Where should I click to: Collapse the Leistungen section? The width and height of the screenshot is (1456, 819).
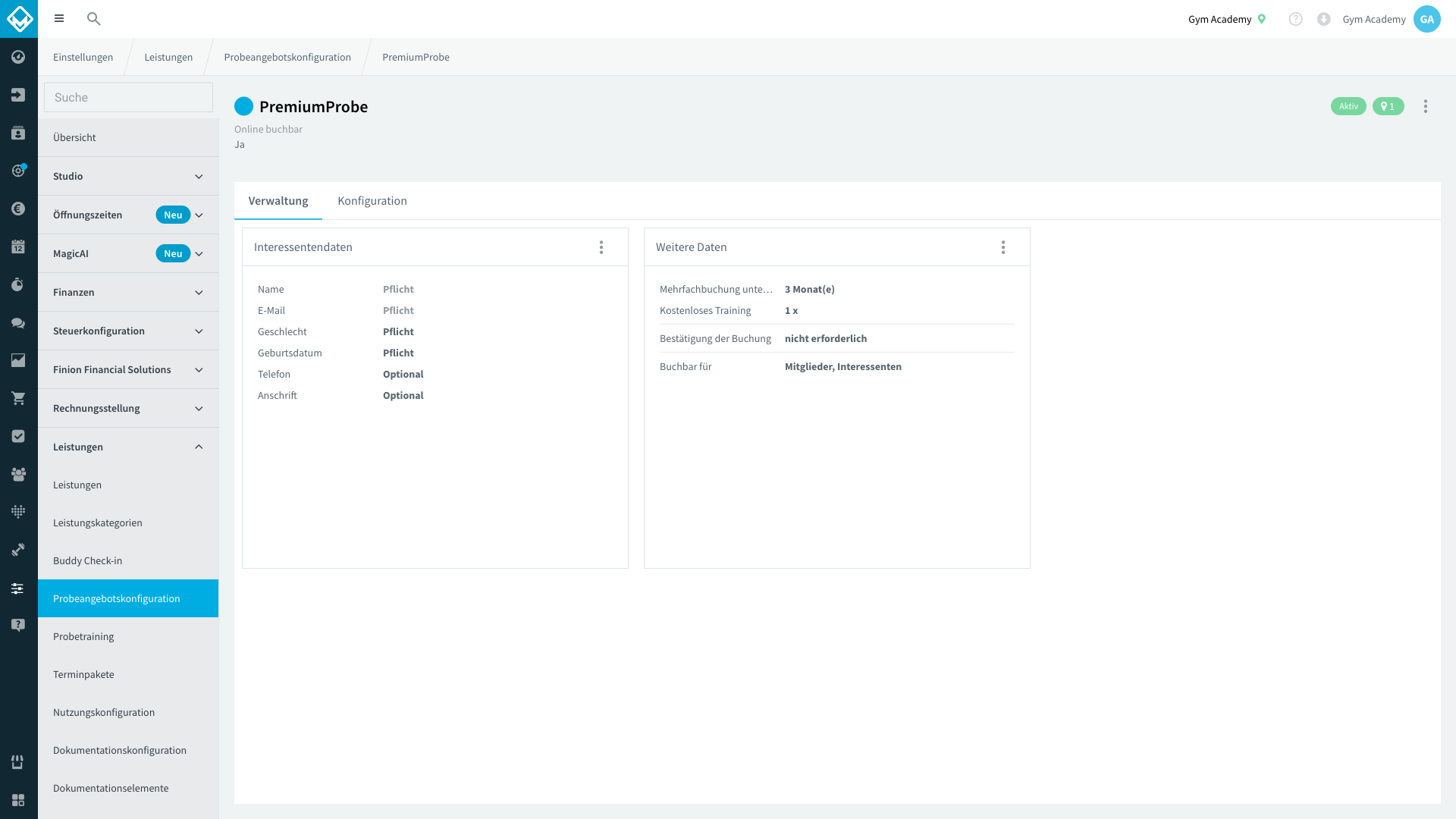pos(128,447)
